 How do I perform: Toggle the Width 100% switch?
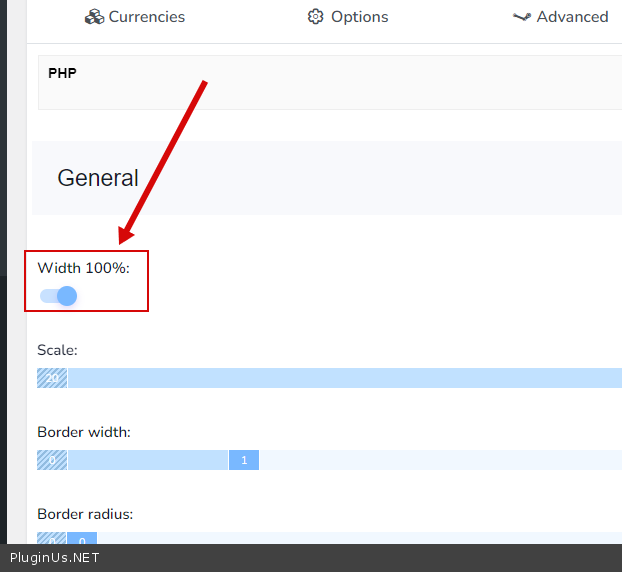[x=58, y=296]
